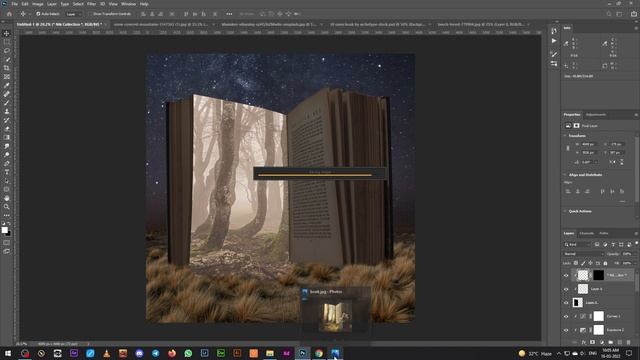Create new adjustment layer icon
The height and width of the screenshot is (360, 640).
[x=602, y=342]
